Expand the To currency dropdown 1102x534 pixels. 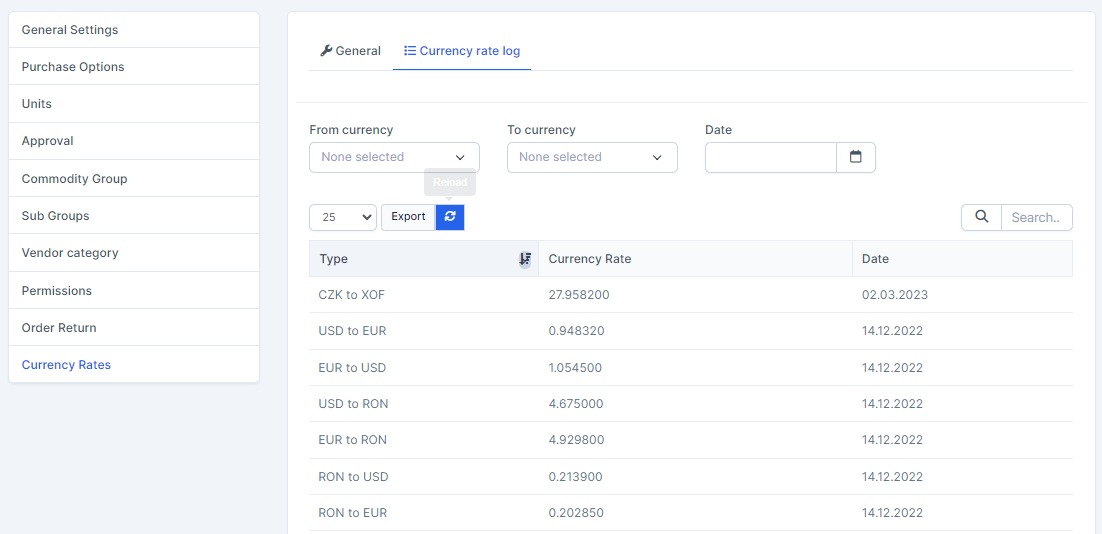pyautogui.click(x=592, y=157)
